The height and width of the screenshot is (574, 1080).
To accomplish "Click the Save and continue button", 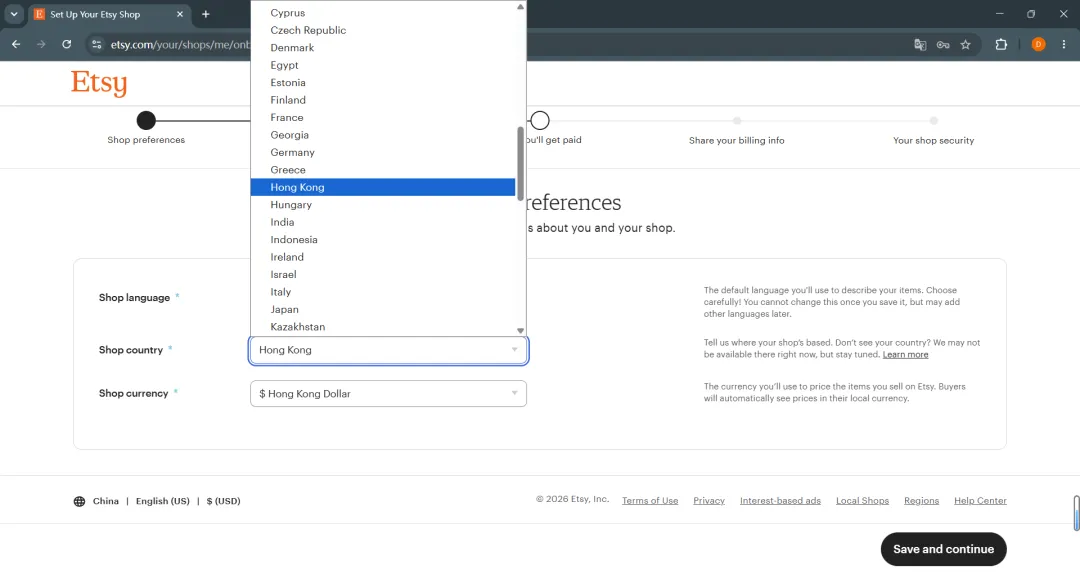I will (944, 549).
